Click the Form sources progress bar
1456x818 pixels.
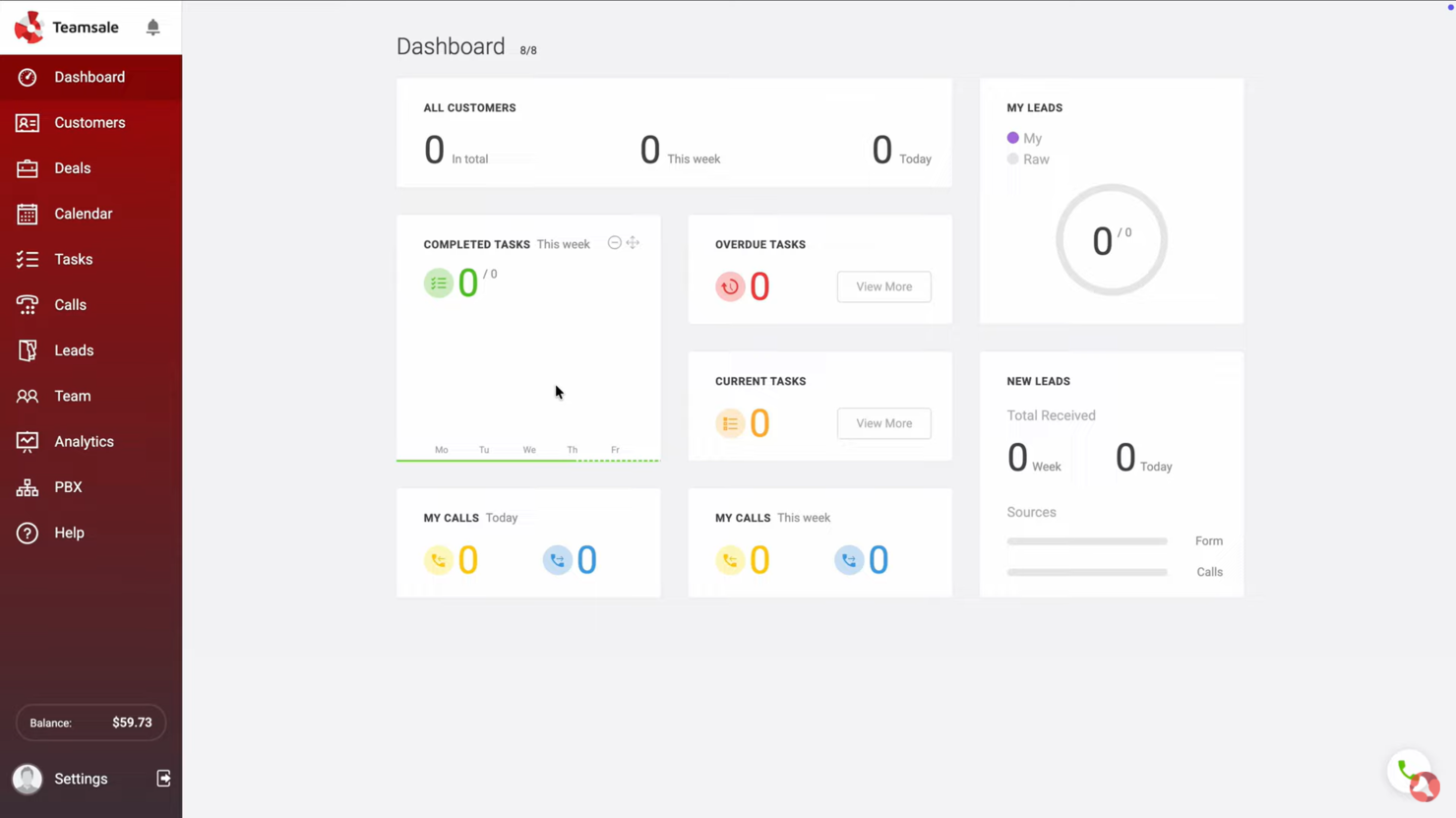(x=1086, y=540)
